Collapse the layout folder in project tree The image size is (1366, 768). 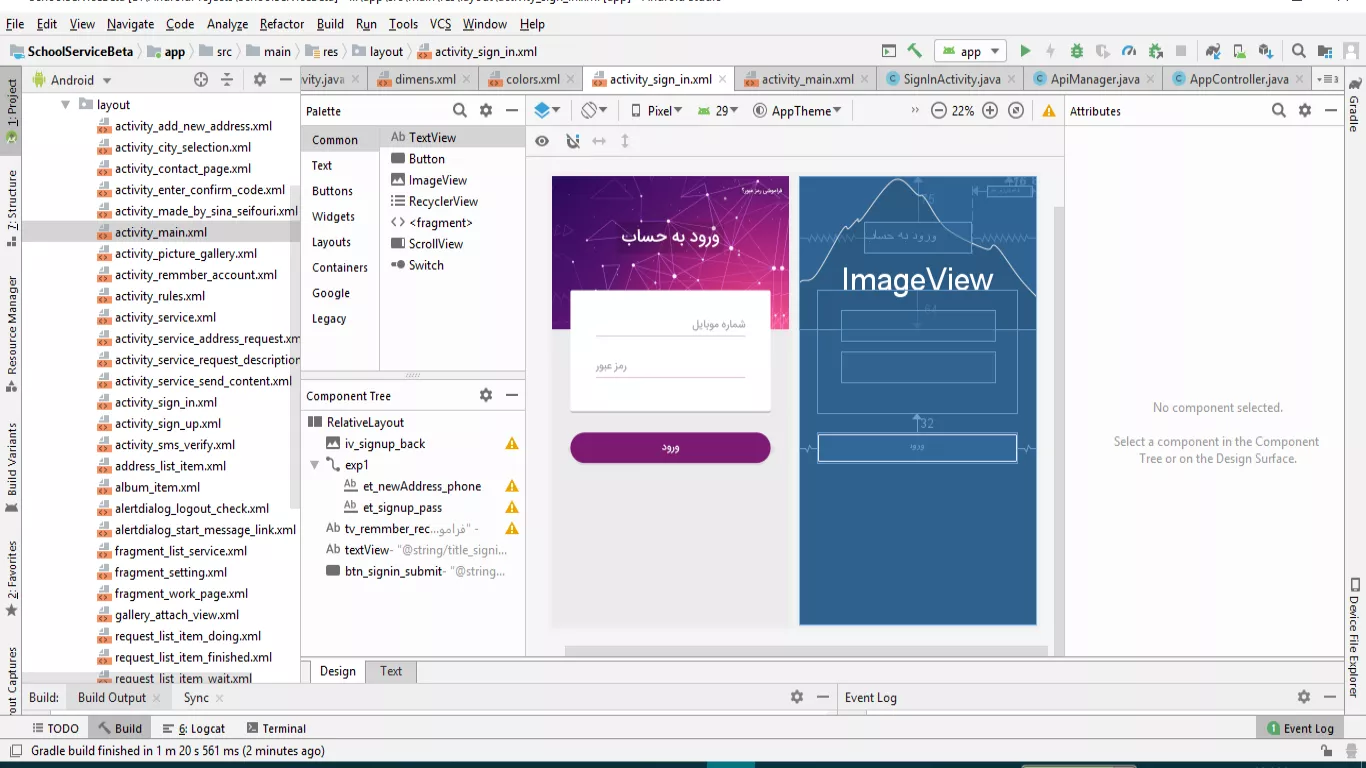[x=65, y=104]
